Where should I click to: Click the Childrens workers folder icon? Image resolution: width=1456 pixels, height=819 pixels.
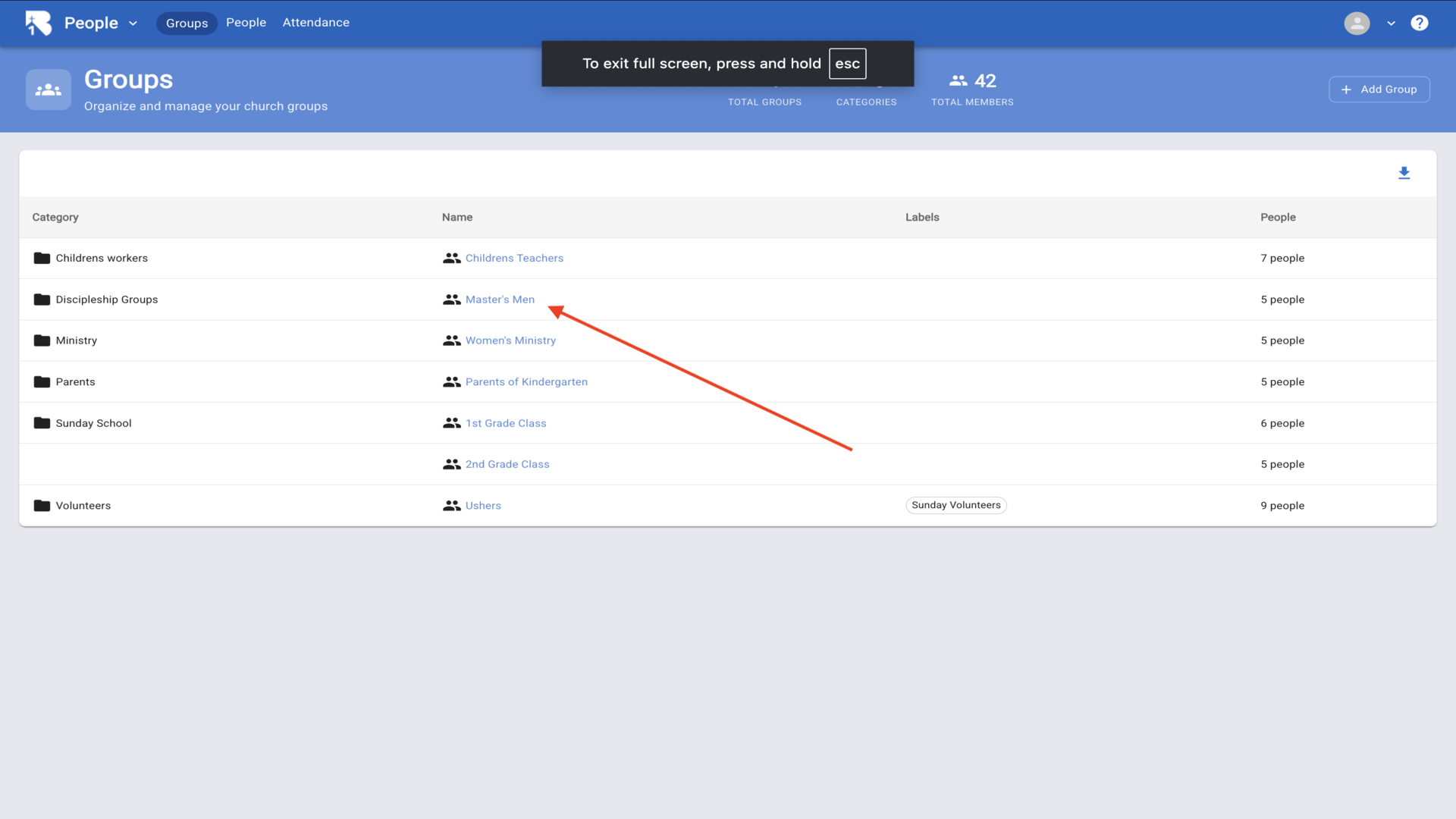coord(42,258)
